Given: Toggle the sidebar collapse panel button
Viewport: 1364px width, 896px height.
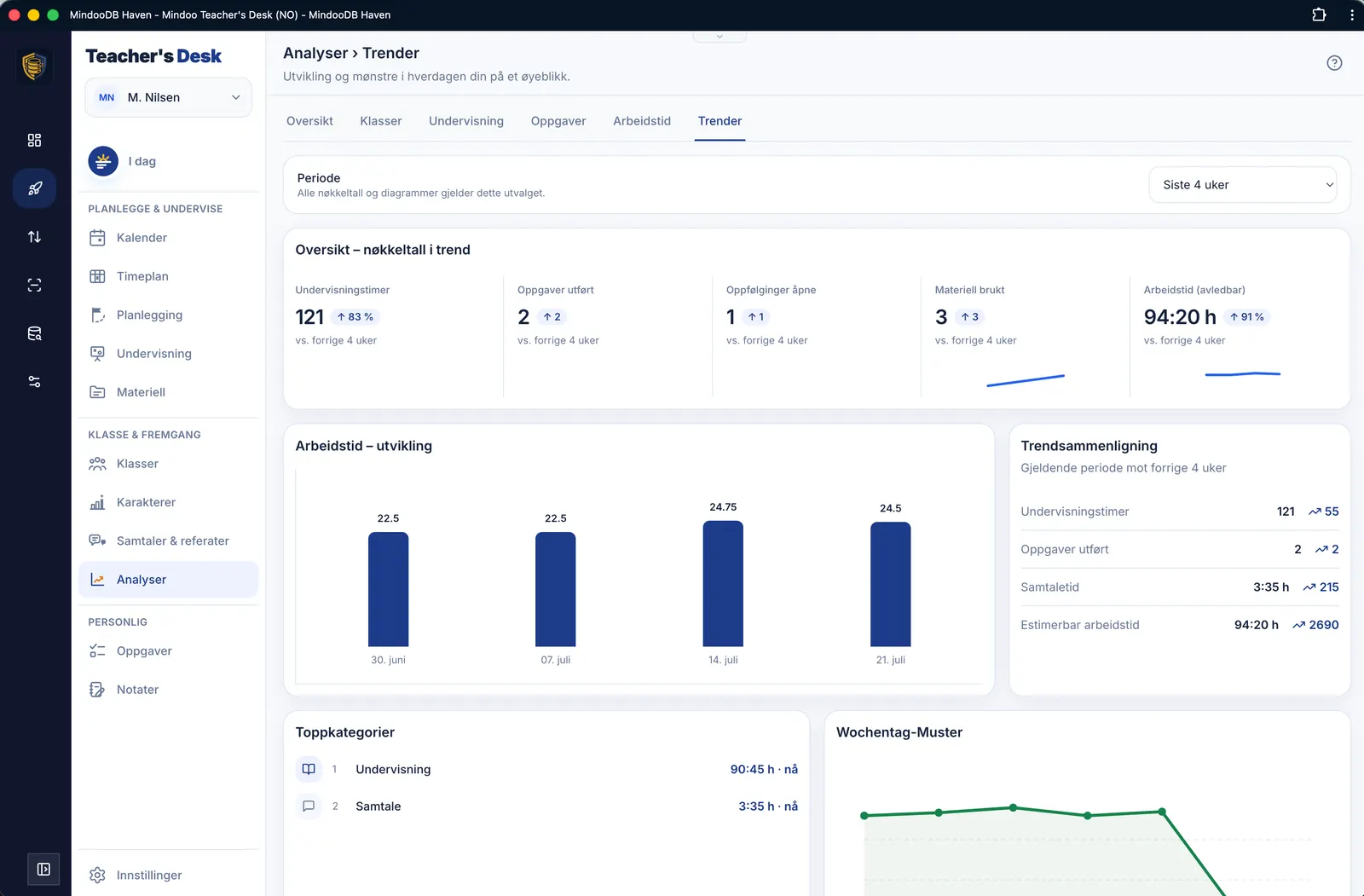Looking at the screenshot, I should [x=43, y=870].
